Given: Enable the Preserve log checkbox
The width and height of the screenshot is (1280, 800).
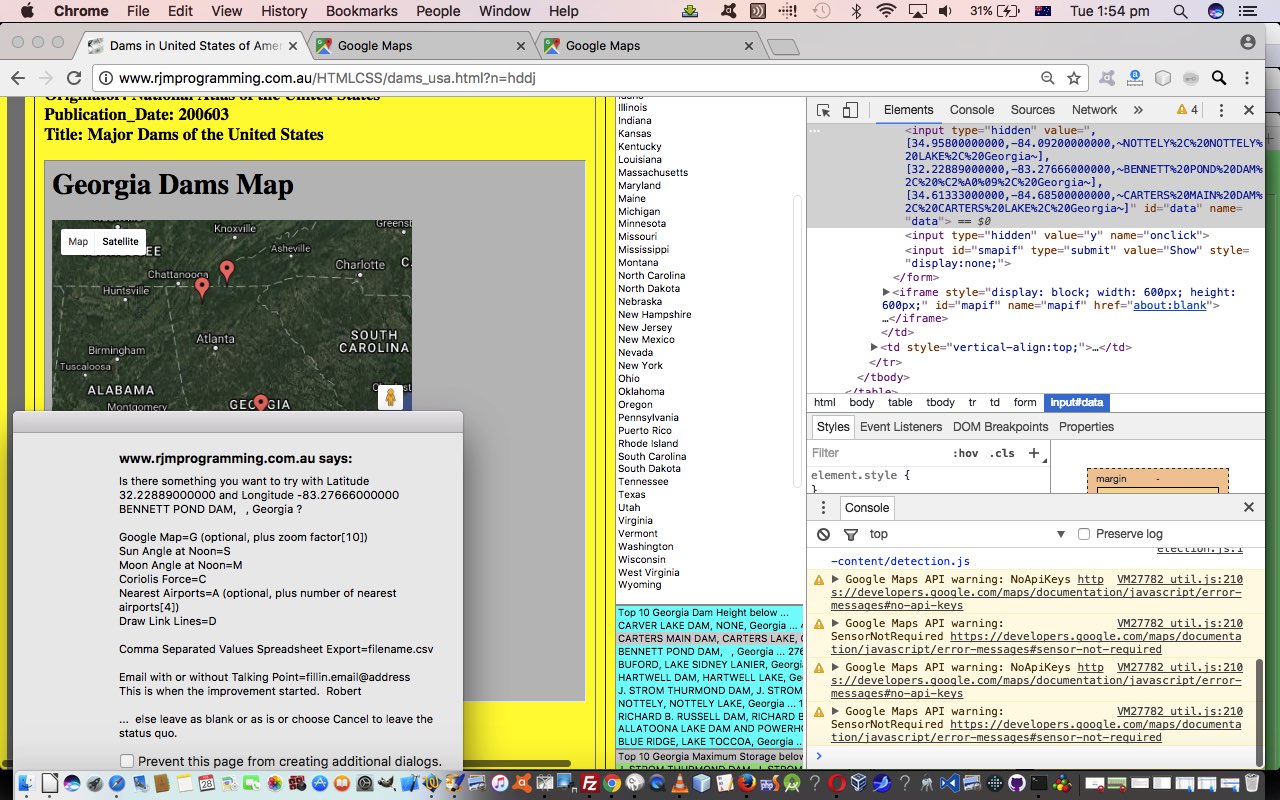Looking at the screenshot, I should point(1083,534).
